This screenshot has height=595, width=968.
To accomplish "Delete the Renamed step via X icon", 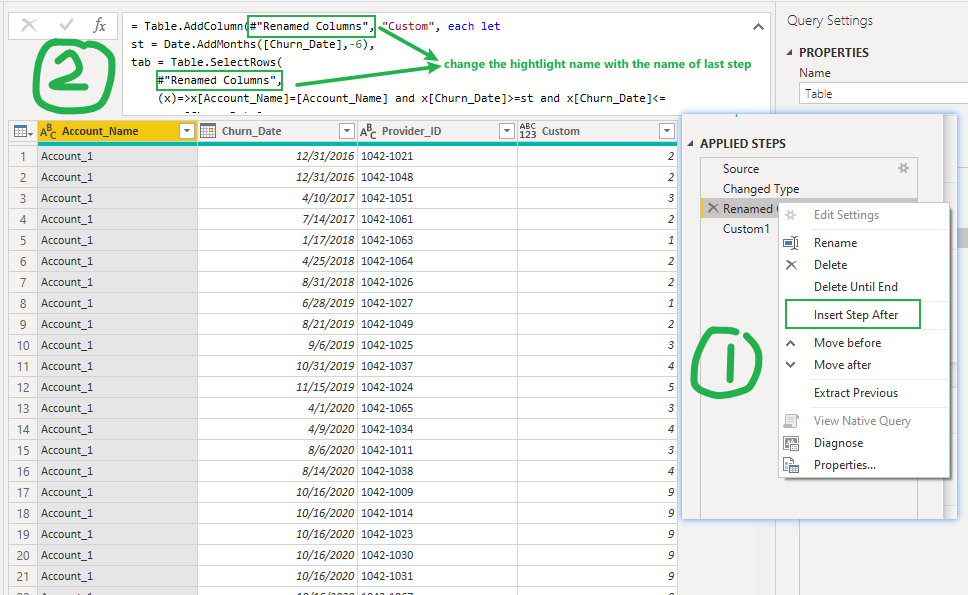I will [x=713, y=208].
